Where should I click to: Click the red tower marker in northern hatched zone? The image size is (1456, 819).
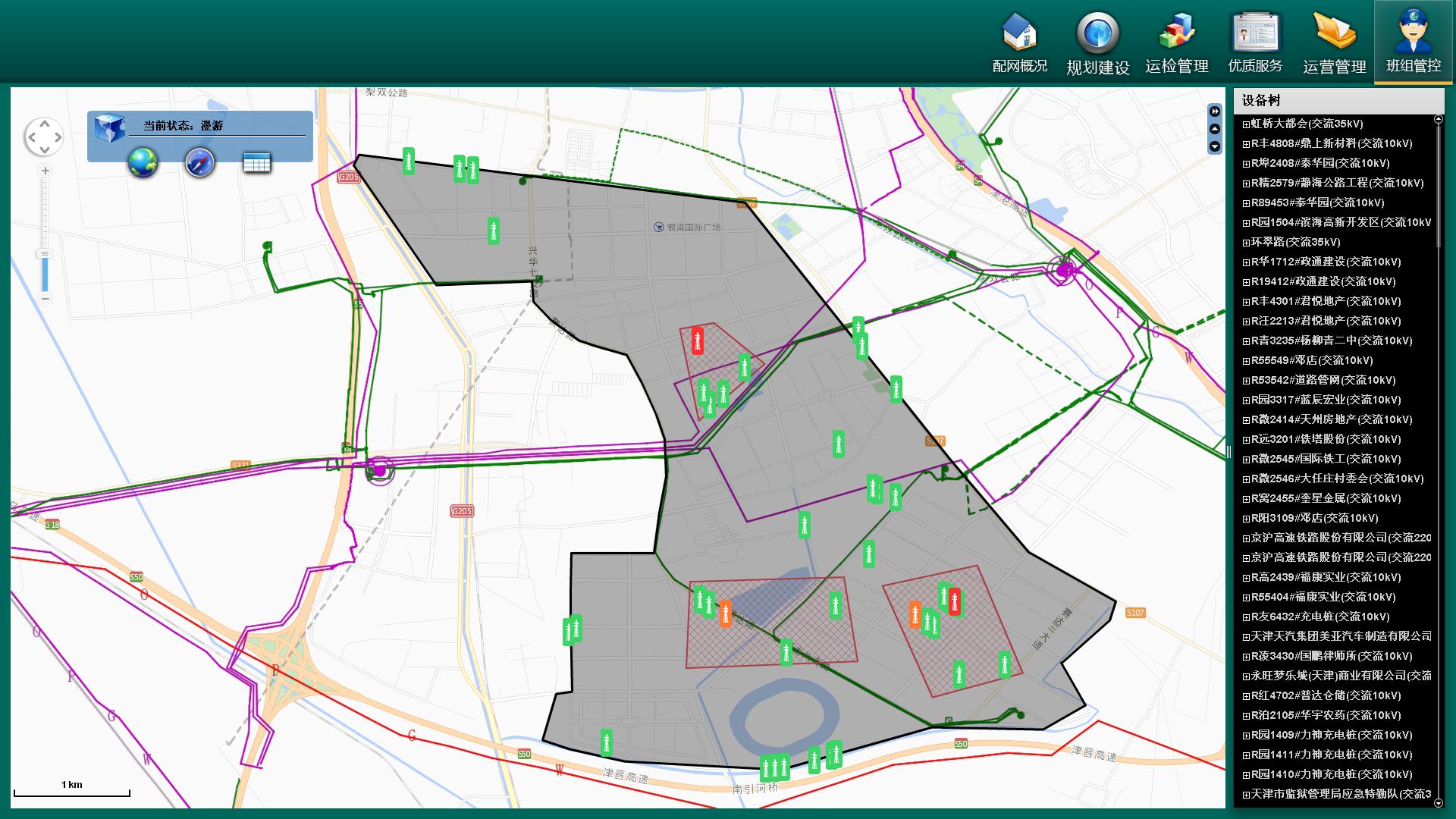pos(698,340)
